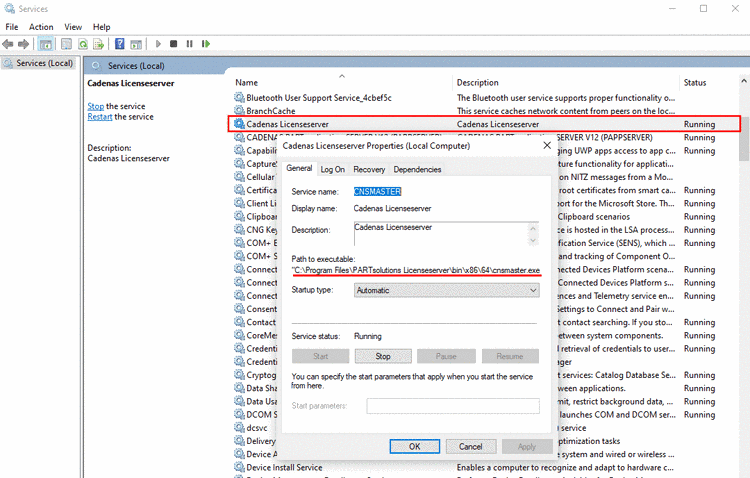Click the gear icon beside Clipboar service
Viewport: 750px width, 478px height.
(239, 216)
